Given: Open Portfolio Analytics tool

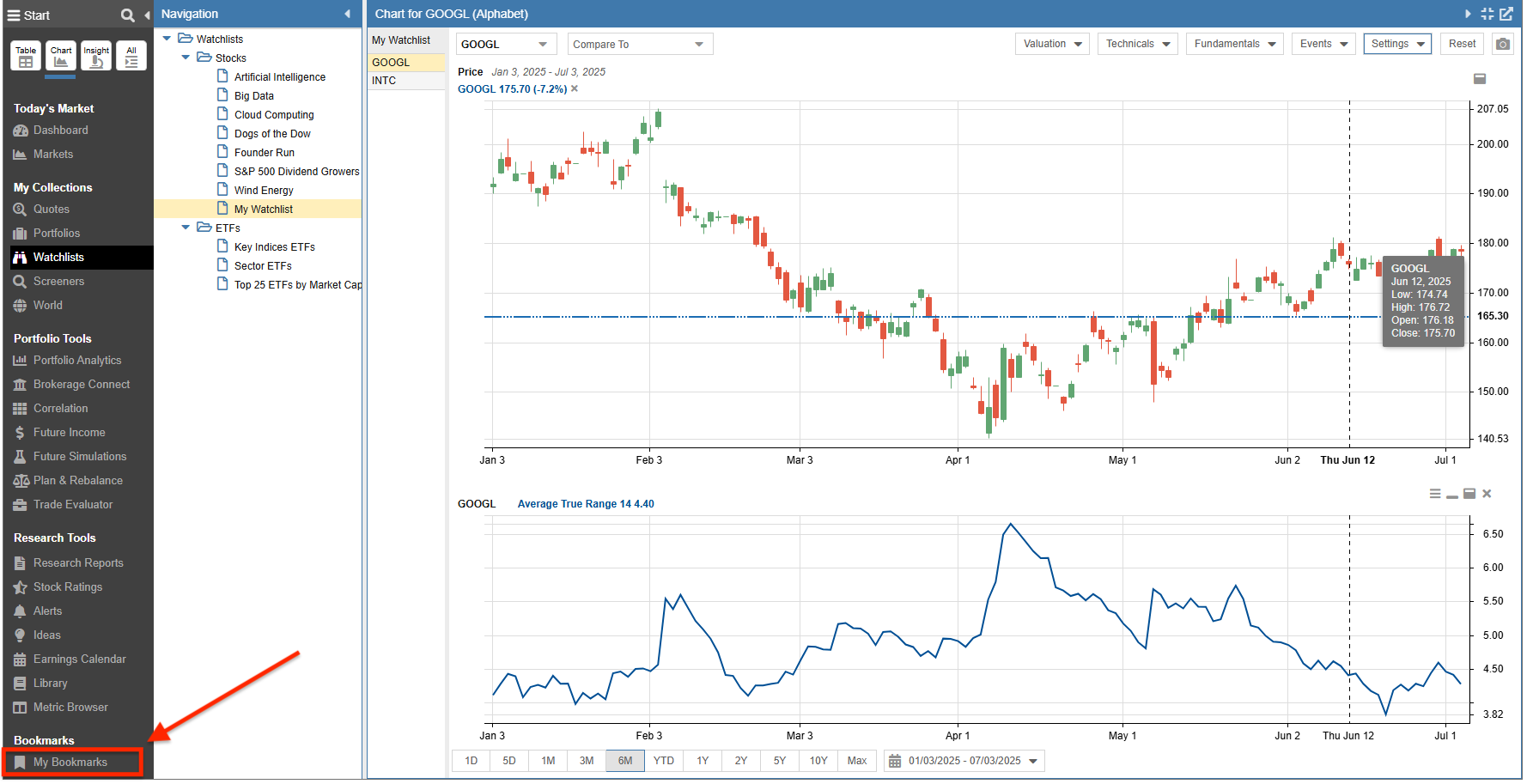Looking at the screenshot, I should [x=67, y=361].
